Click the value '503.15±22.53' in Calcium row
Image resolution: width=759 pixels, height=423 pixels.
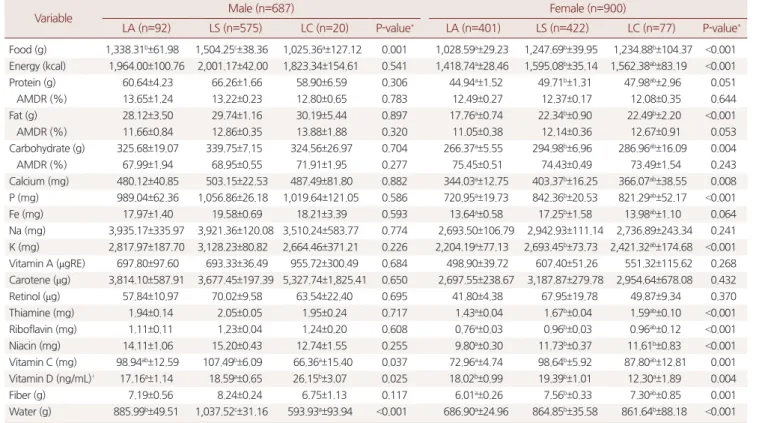pos(237,181)
